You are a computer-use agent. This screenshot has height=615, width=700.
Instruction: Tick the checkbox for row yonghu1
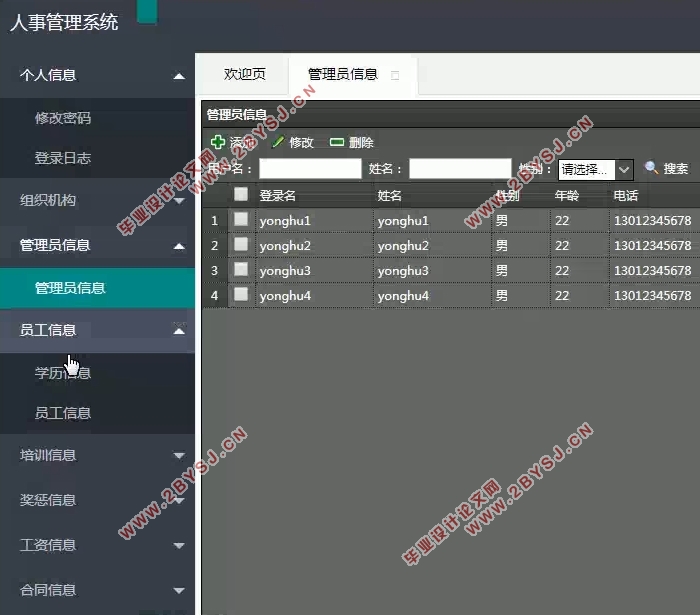point(241,220)
